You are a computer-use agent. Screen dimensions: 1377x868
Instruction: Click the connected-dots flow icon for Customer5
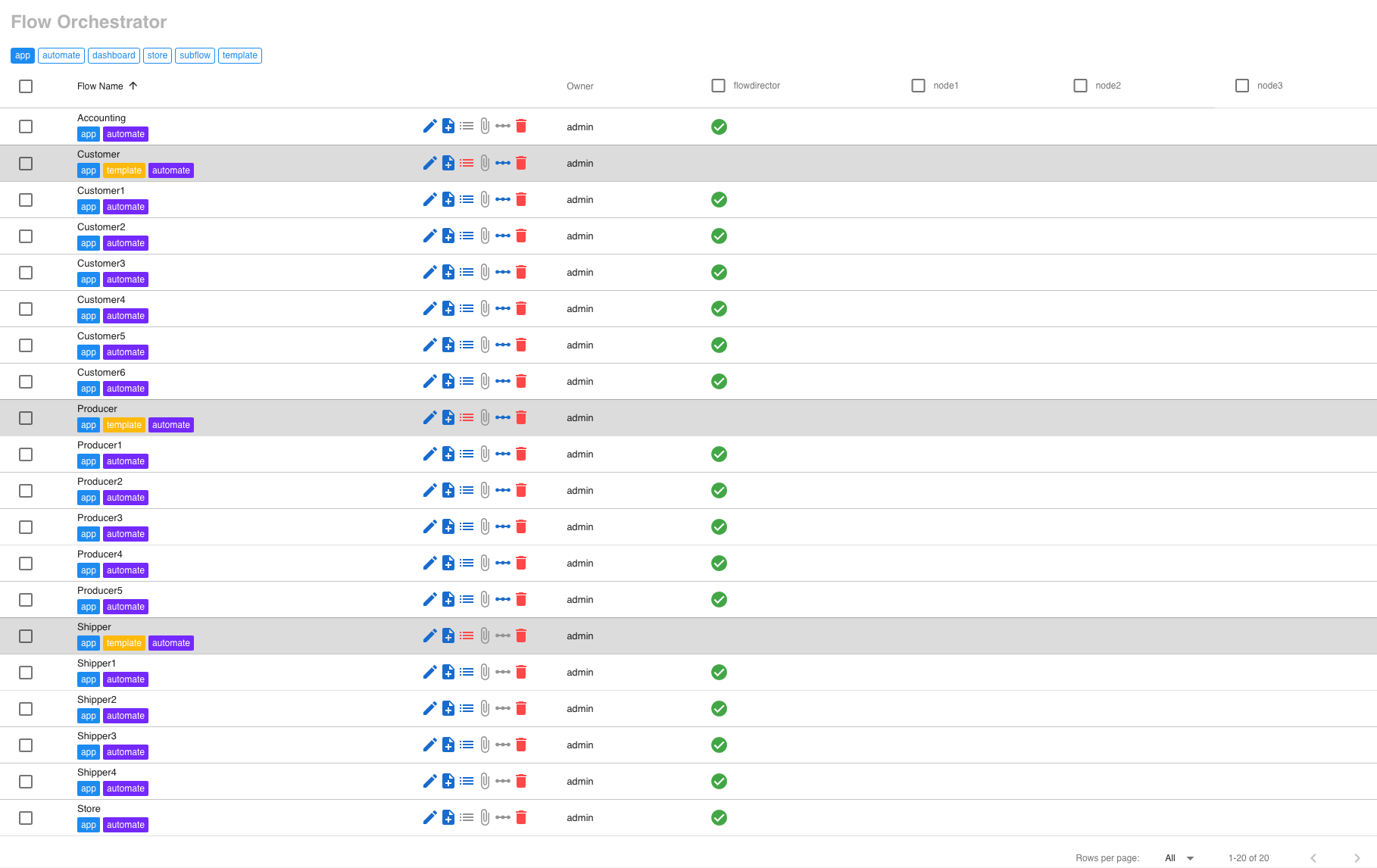[x=503, y=345]
